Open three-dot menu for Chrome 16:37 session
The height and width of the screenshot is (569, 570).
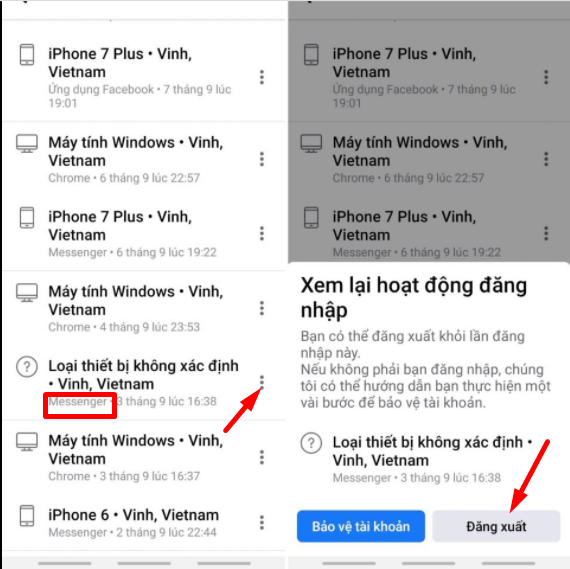(x=262, y=457)
